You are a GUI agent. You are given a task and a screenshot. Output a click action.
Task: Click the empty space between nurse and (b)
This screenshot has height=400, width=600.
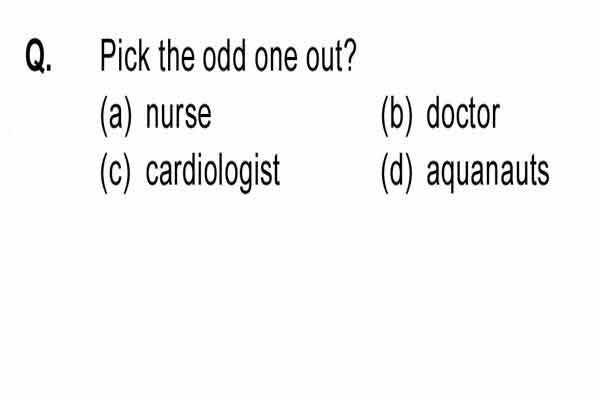click(296, 115)
